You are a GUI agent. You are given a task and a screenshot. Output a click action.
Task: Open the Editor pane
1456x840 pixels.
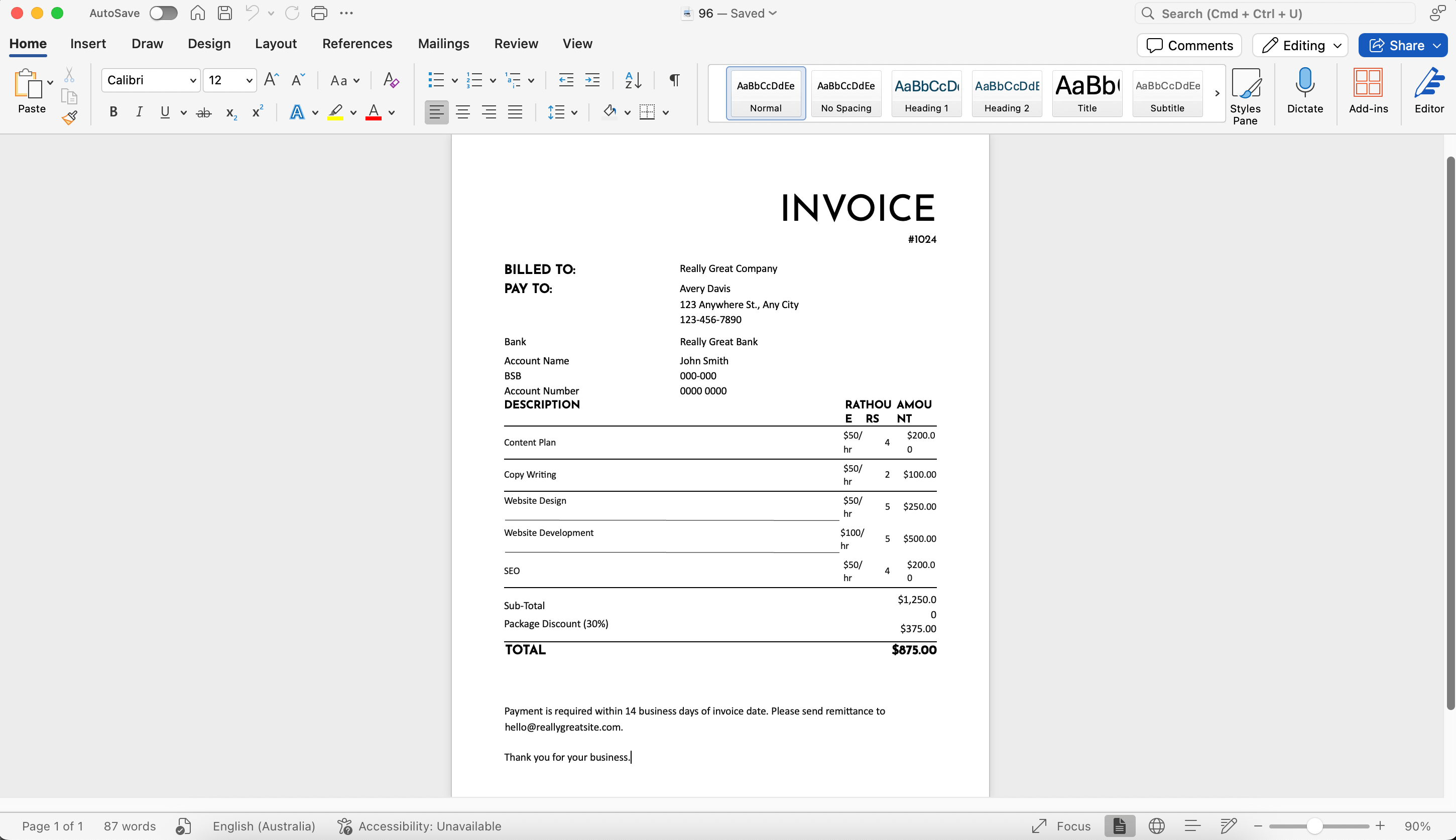point(1429,91)
